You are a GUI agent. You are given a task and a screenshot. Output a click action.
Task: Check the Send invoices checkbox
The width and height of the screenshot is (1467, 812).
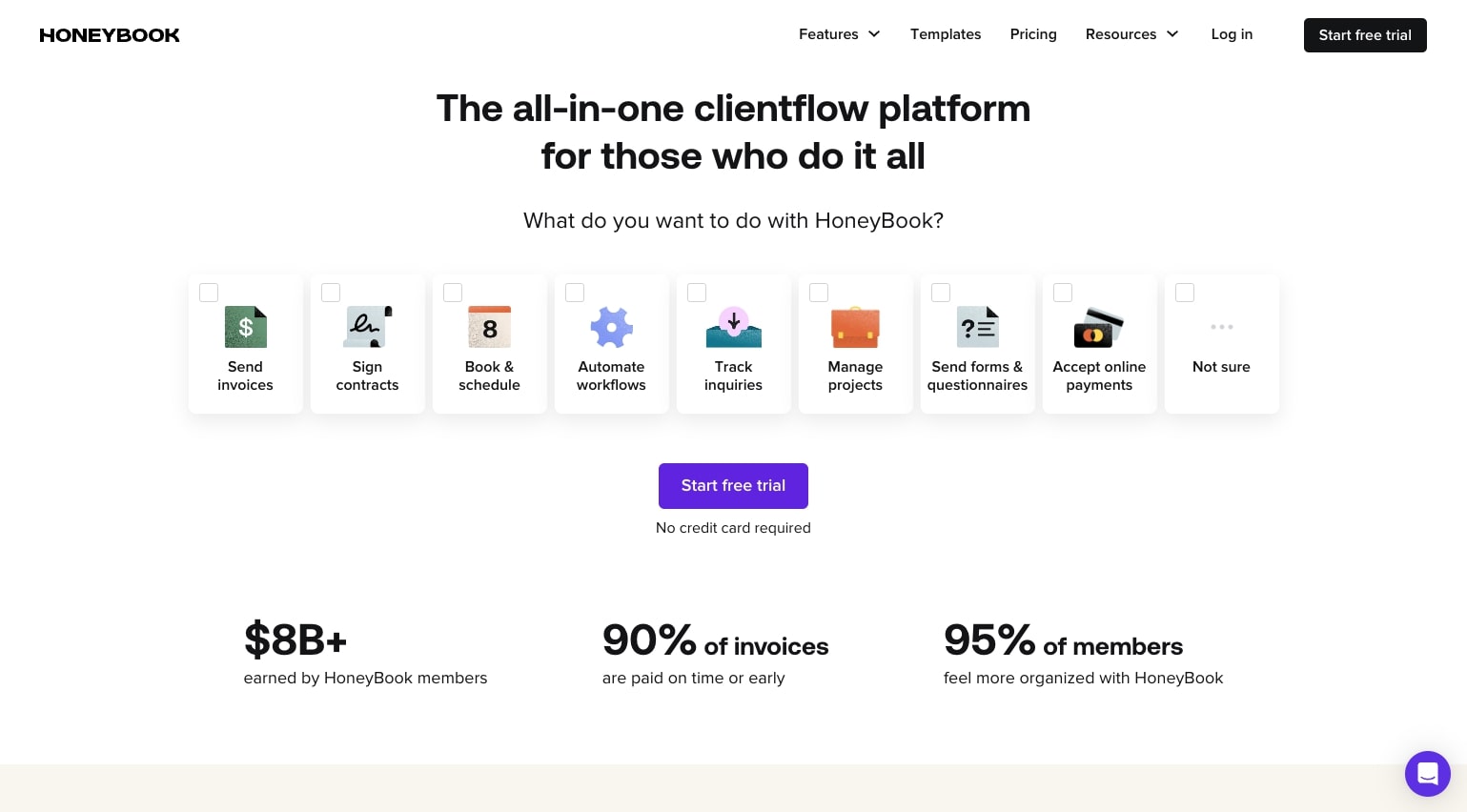(209, 293)
